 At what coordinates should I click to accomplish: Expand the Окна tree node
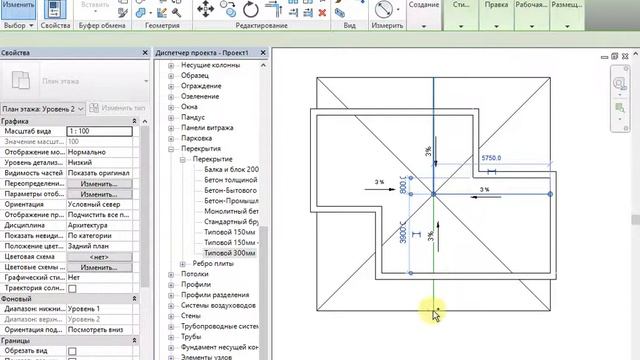coord(171,107)
